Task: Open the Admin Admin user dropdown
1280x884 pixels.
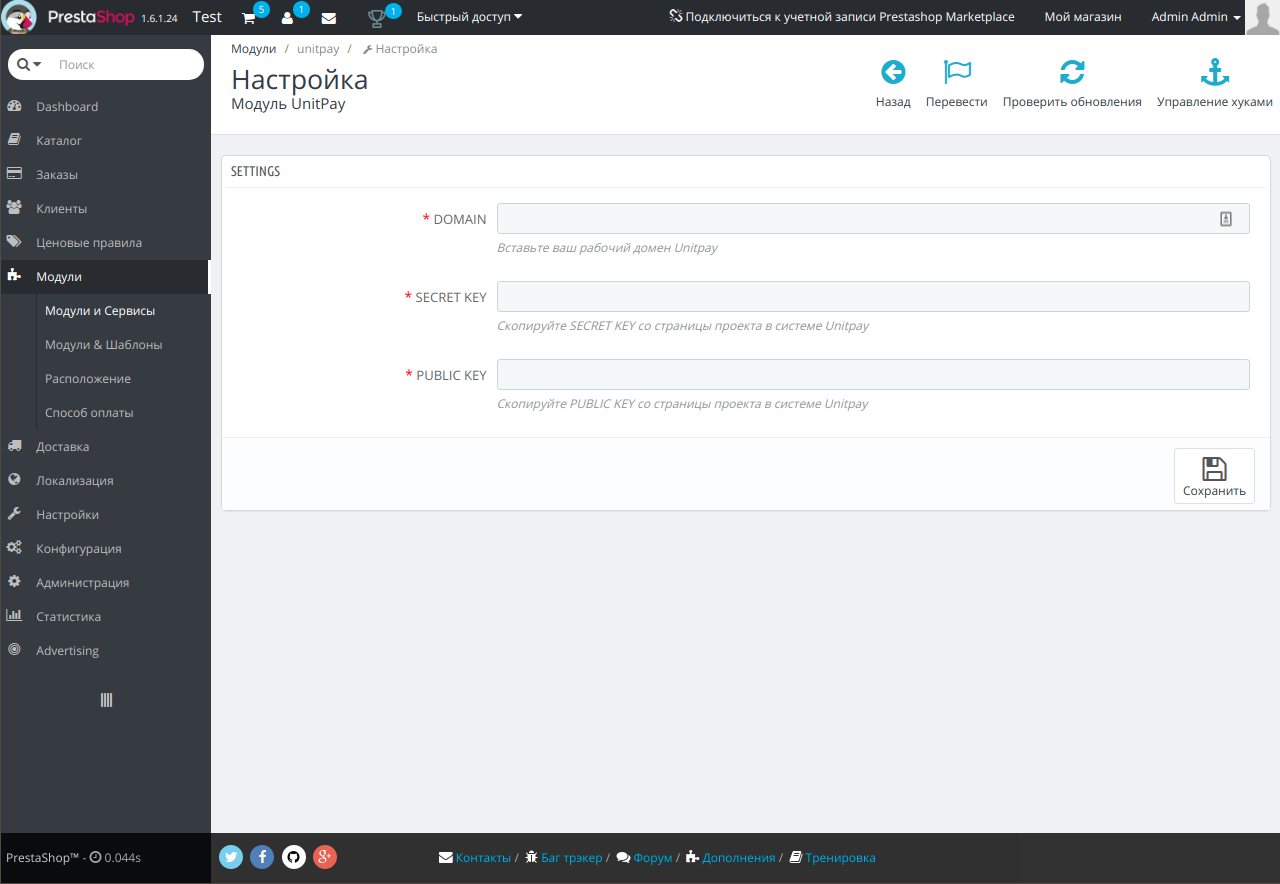Action: click(1195, 17)
